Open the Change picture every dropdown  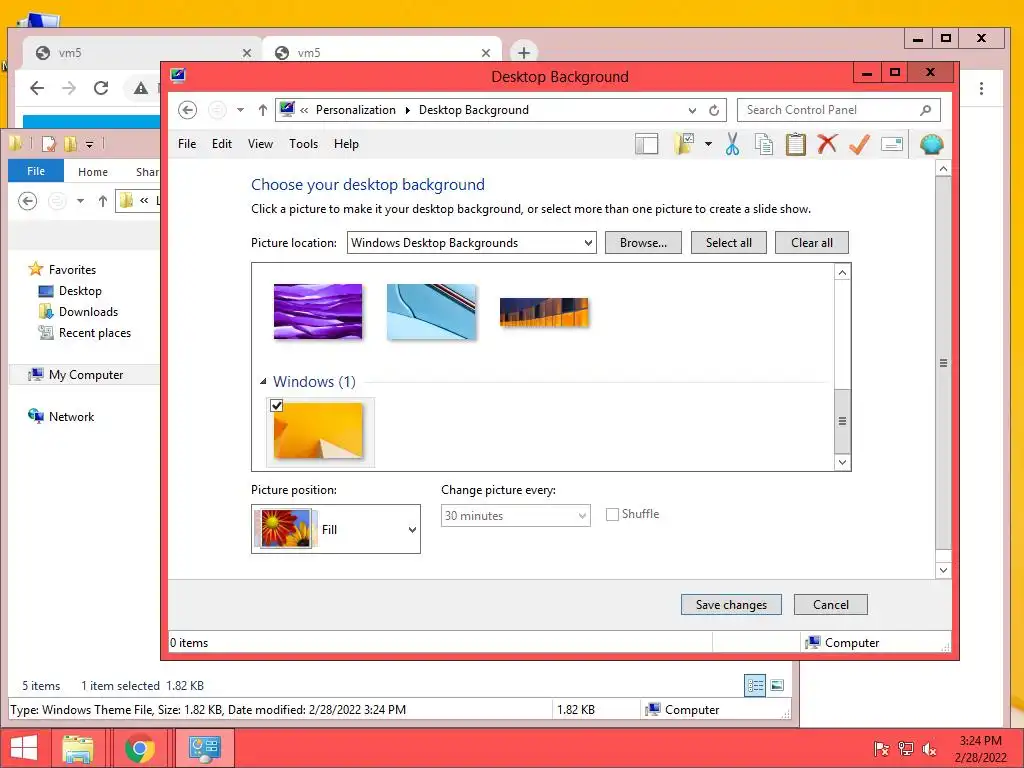tap(515, 515)
